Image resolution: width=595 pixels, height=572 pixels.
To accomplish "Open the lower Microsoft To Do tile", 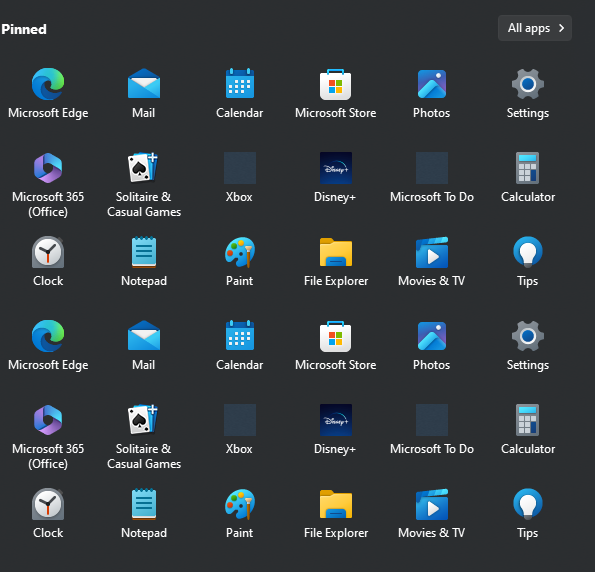I will click(x=432, y=420).
